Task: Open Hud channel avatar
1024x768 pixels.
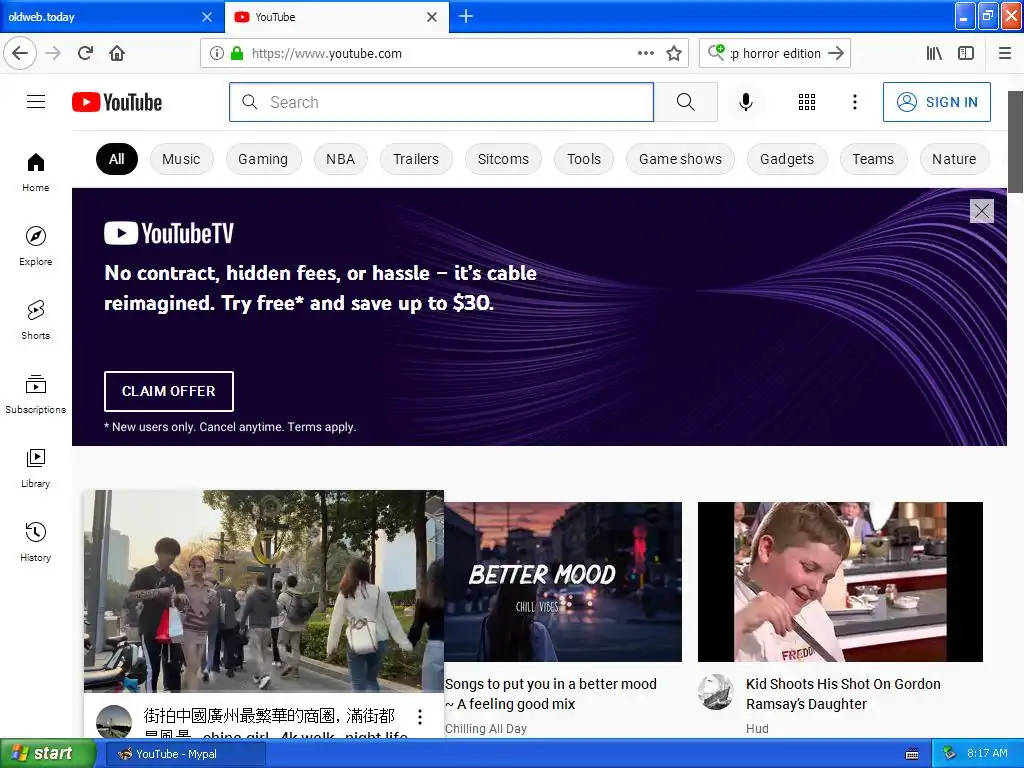Action: 716,692
